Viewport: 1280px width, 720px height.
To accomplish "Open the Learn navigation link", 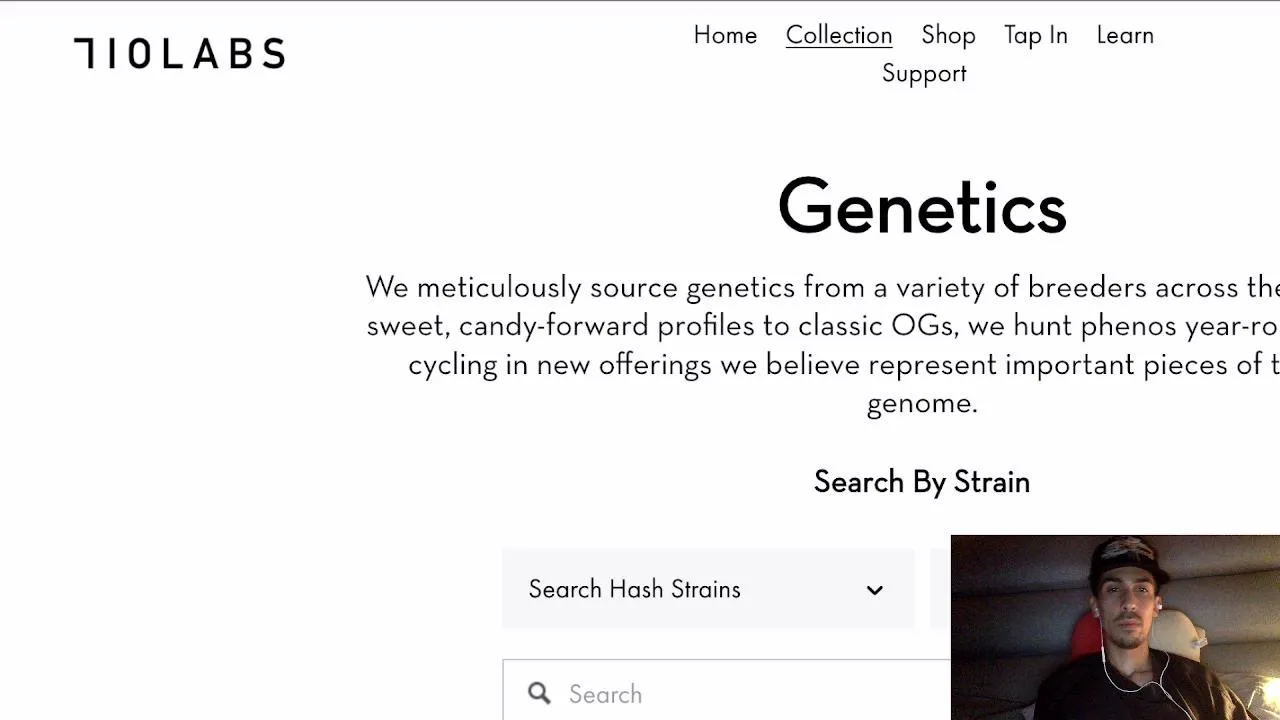I will (1124, 35).
